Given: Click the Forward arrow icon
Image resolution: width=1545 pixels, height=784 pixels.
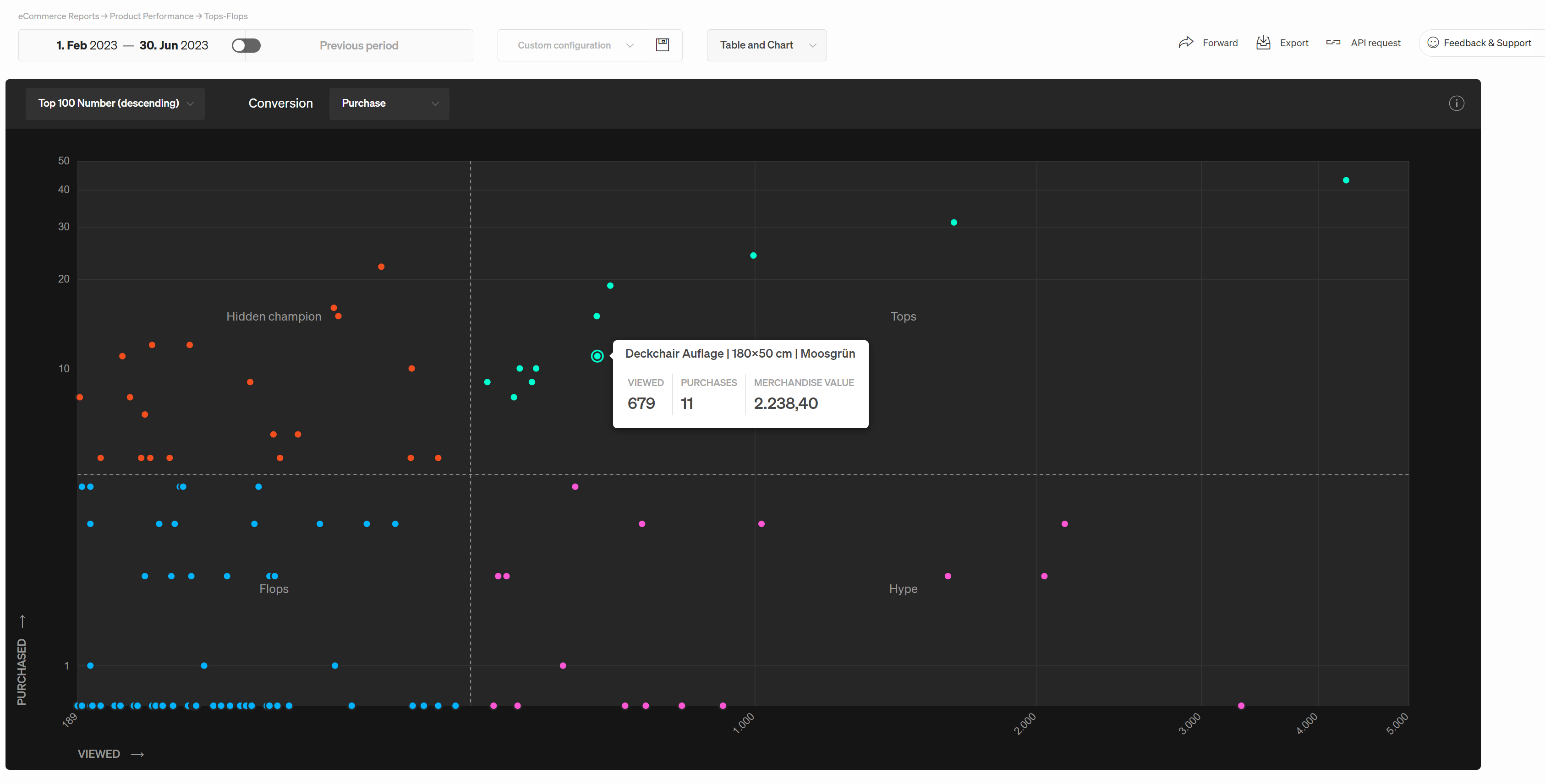Looking at the screenshot, I should point(1186,43).
